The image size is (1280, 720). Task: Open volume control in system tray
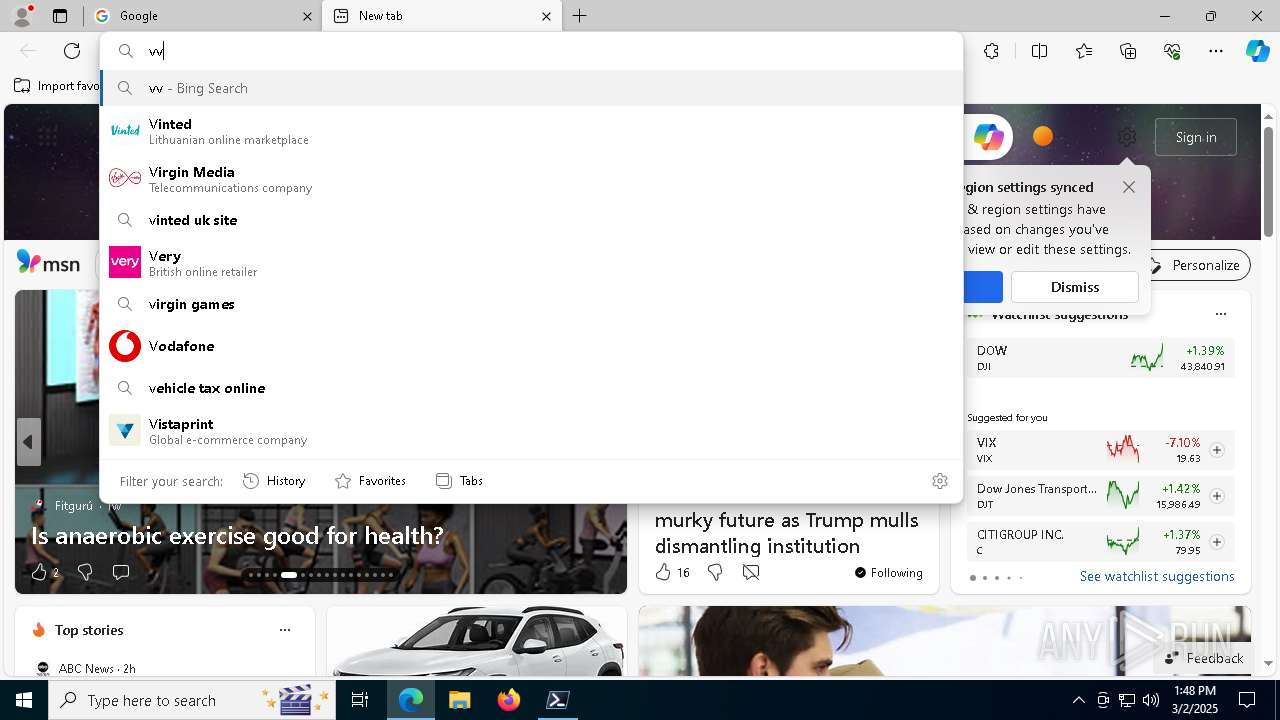pos(1151,700)
